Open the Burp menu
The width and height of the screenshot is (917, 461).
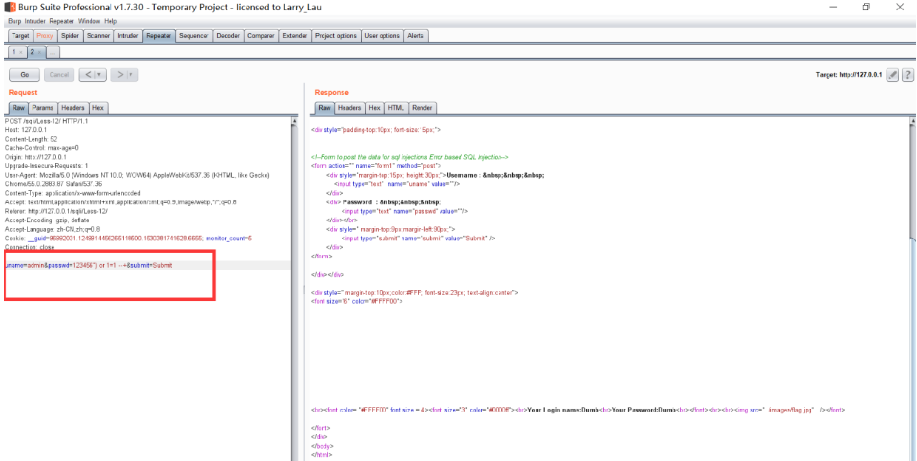click(x=13, y=21)
